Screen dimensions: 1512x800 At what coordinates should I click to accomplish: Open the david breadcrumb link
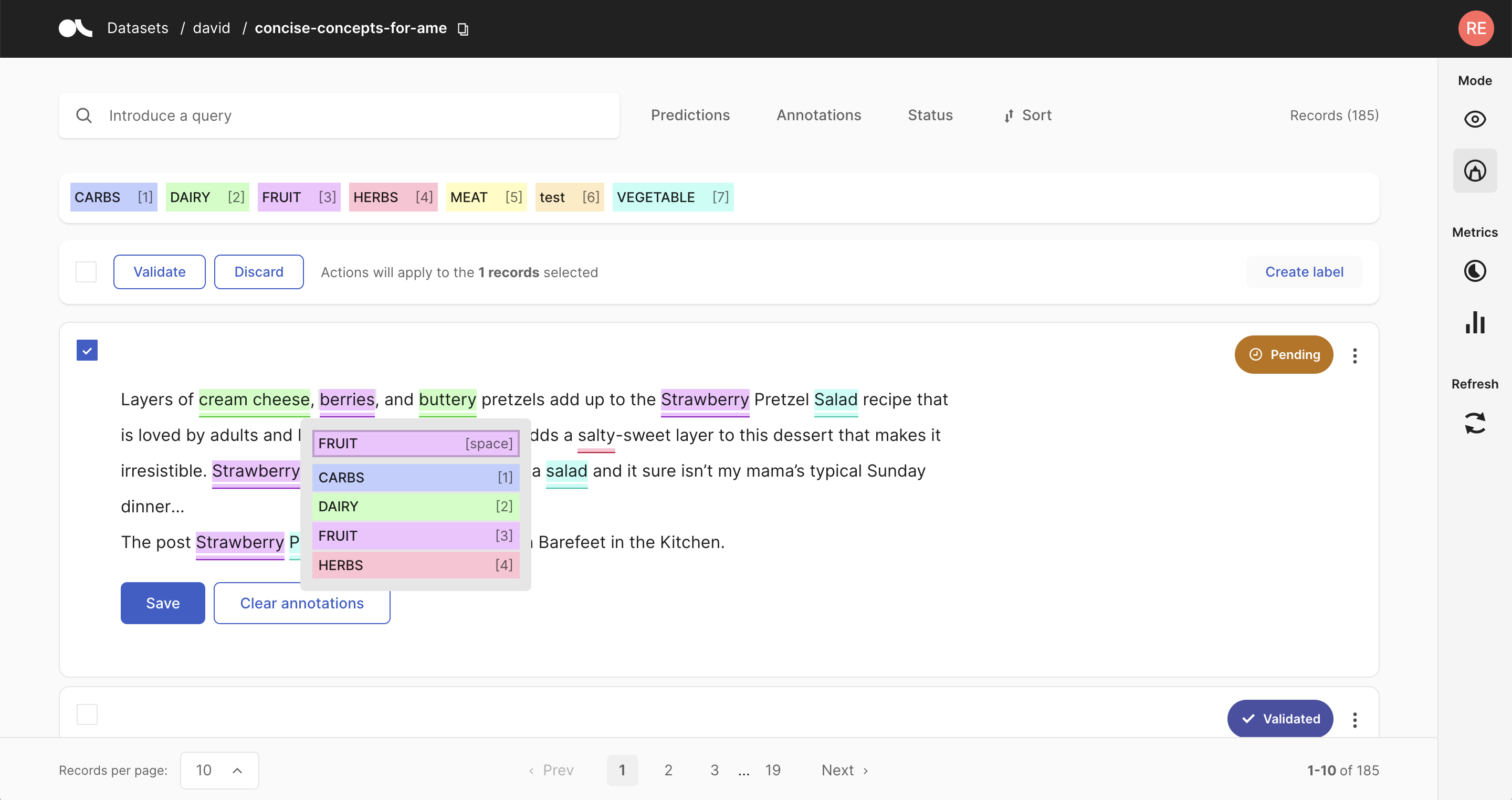(x=211, y=28)
